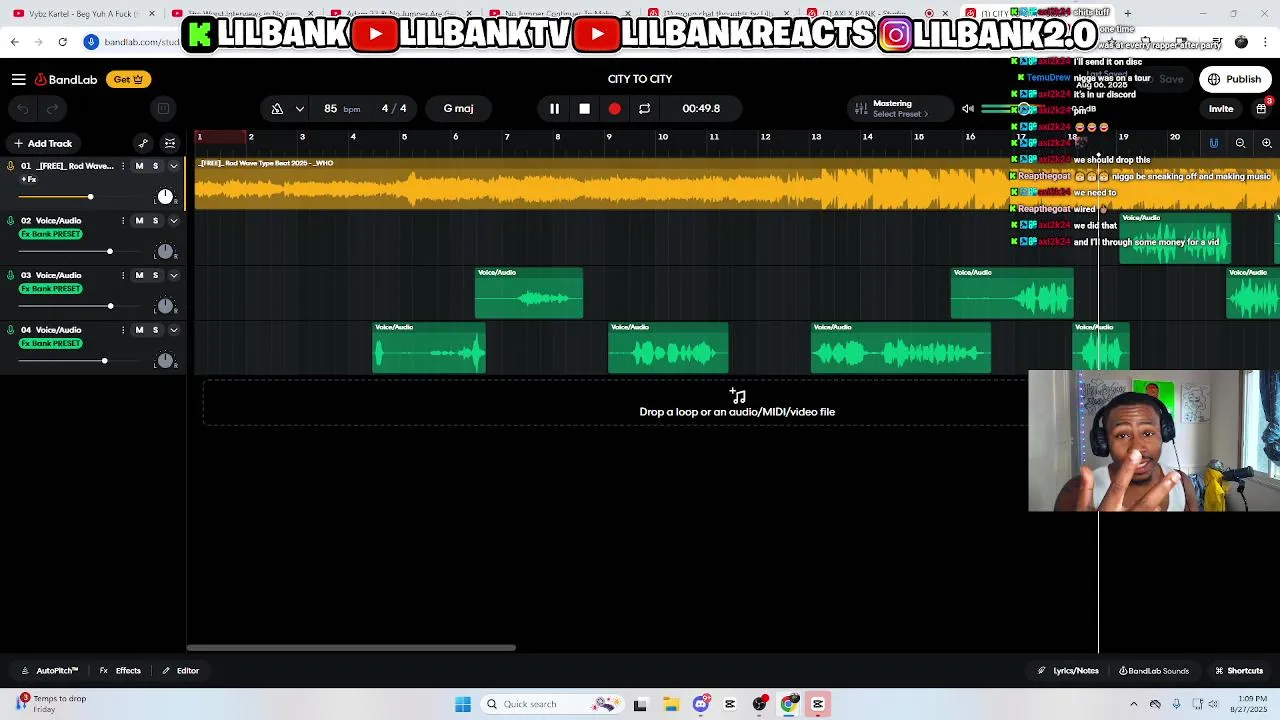
Task: Zoom out the timeline
Action: (1240, 143)
